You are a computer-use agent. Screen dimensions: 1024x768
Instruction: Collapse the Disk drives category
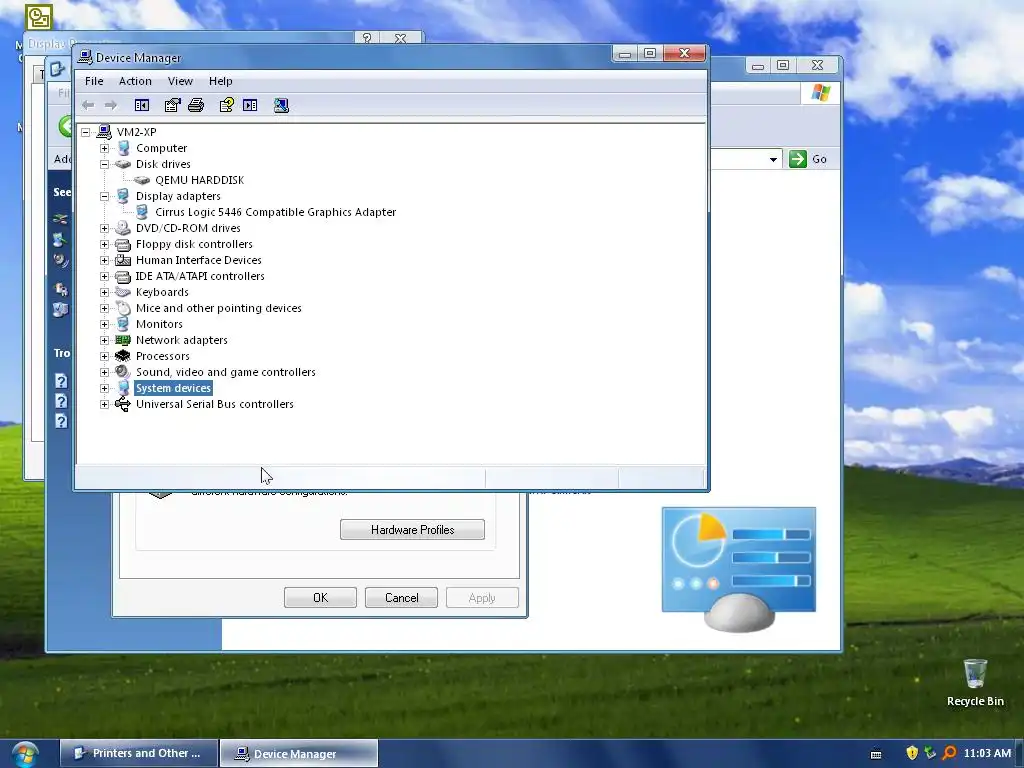pos(104,164)
